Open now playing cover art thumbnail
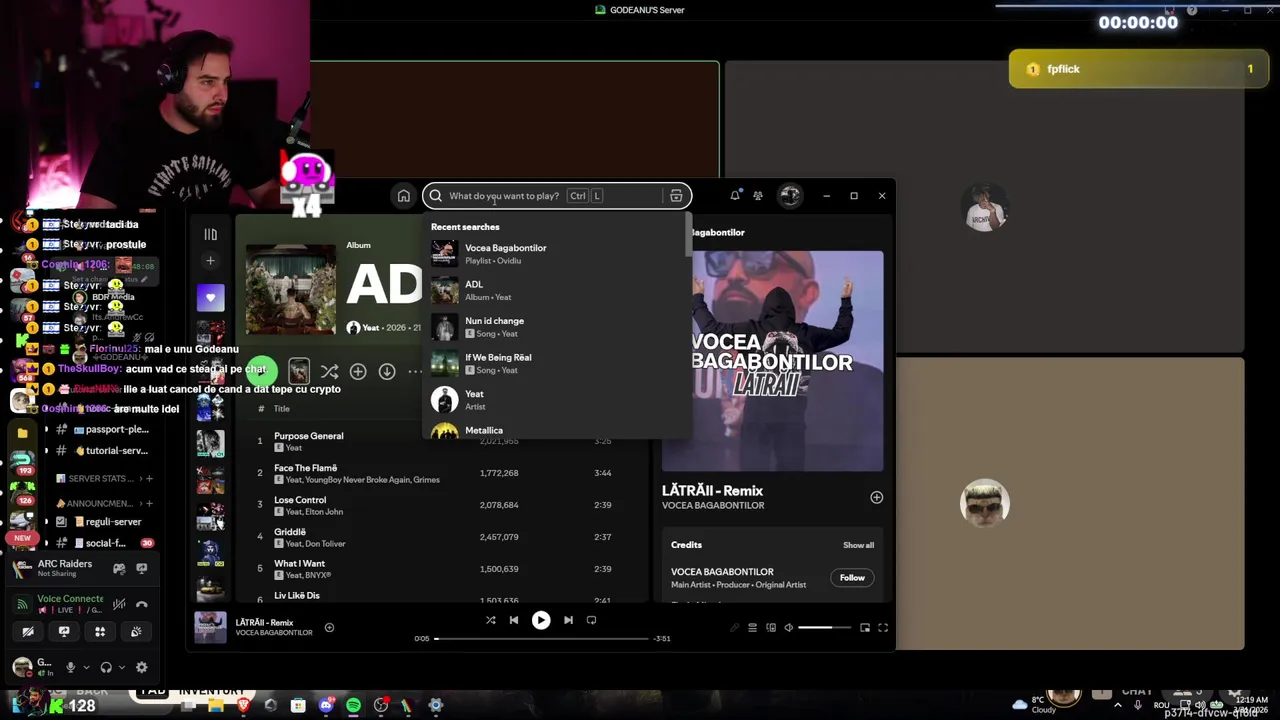The height and width of the screenshot is (720, 1280). [x=210, y=627]
